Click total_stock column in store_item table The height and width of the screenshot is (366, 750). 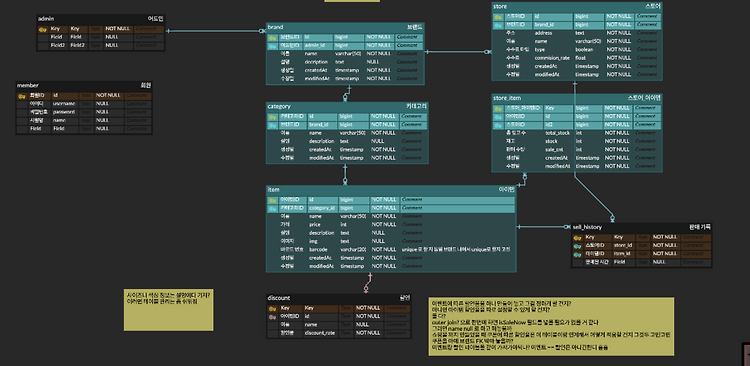(x=558, y=133)
